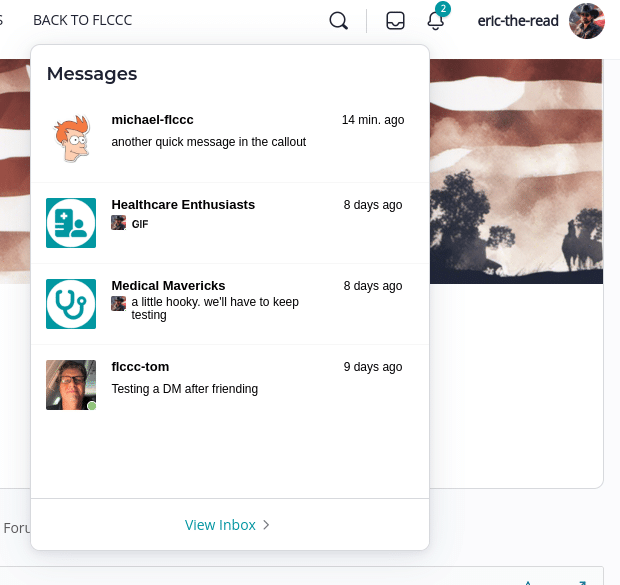Open the search magnifier icon

point(339,20)
